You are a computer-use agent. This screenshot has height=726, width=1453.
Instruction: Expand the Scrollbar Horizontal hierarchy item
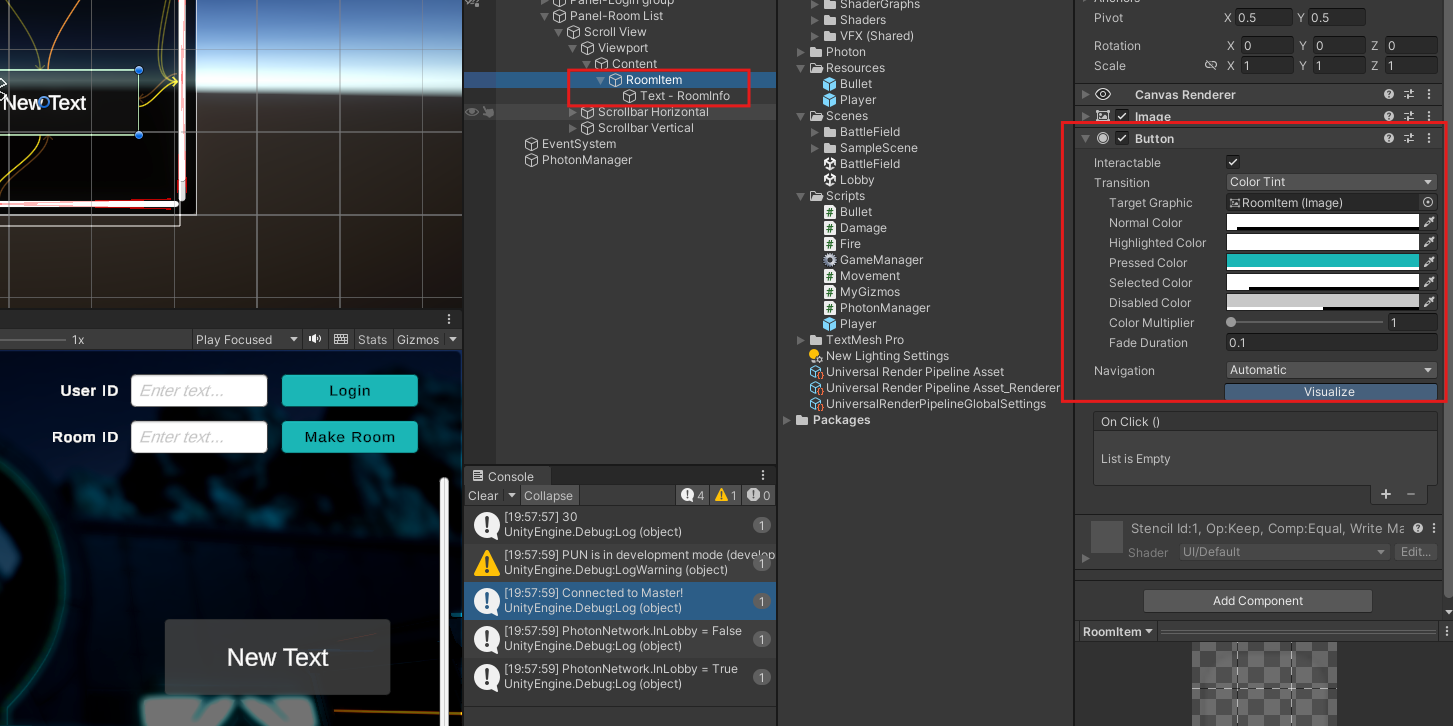coord(573,112)
